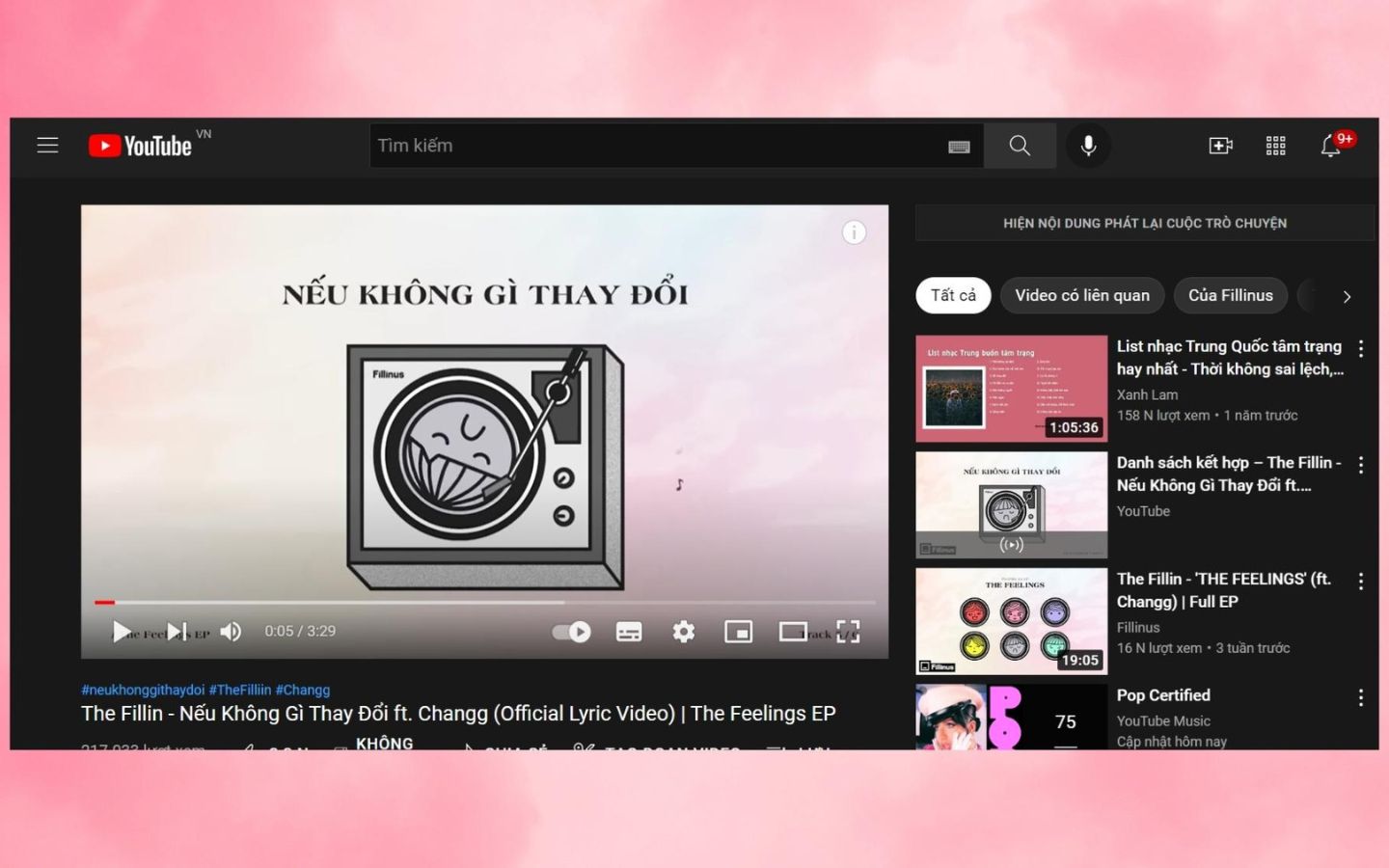Viewport: 1389px width, 868px height.
Task: Open the on-screen keyboard icon
Action: pyautogui.click(x=959, y=147)
